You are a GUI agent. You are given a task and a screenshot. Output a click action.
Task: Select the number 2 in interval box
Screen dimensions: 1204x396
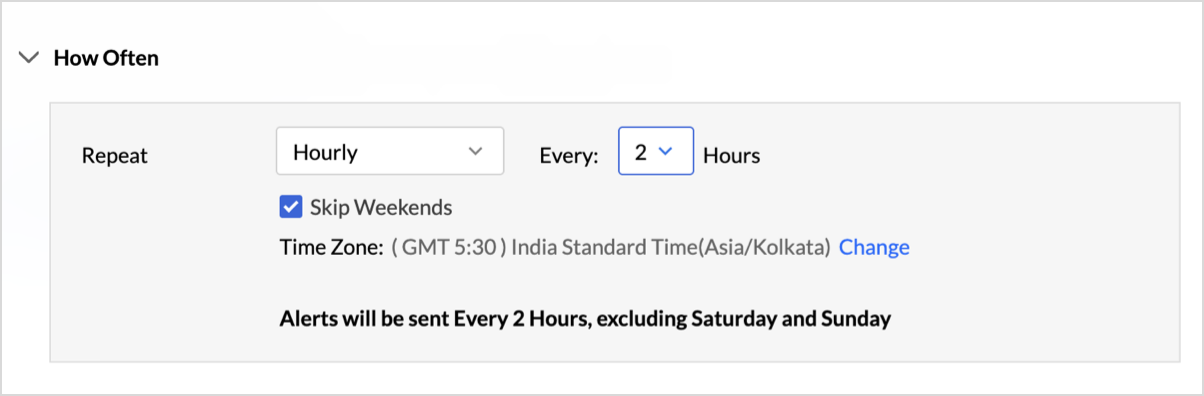(x=641, y=152)
